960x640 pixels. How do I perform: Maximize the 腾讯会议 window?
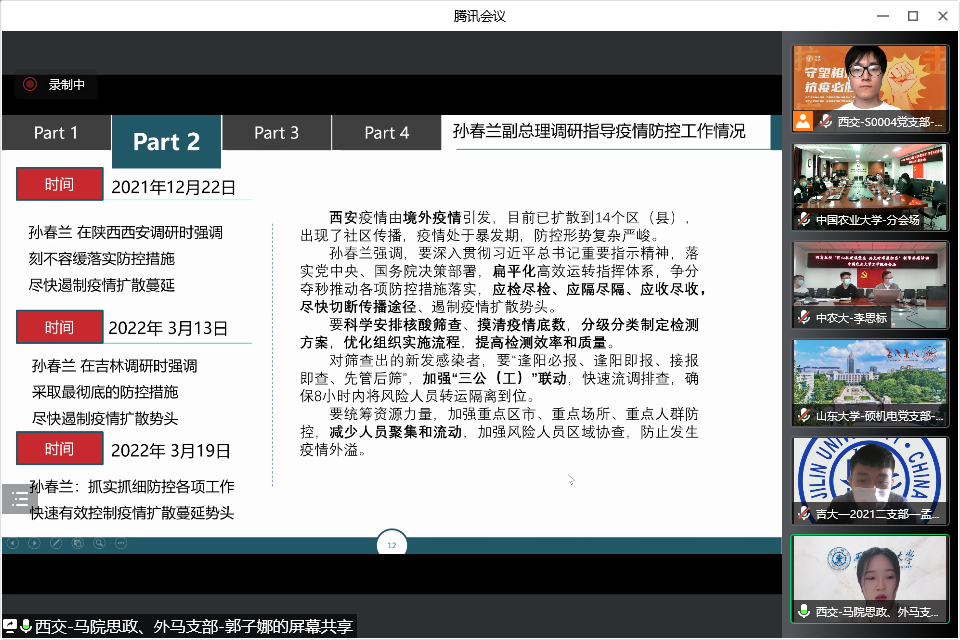913,15
